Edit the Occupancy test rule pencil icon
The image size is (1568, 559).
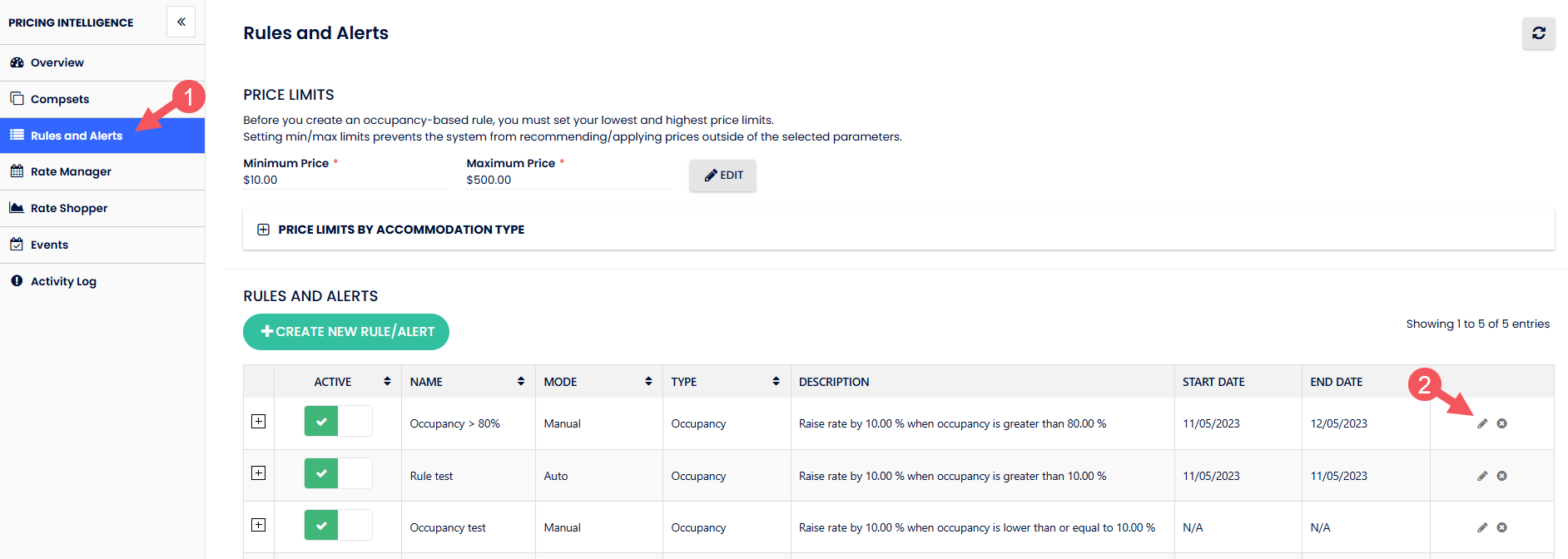coord(1482,527)
